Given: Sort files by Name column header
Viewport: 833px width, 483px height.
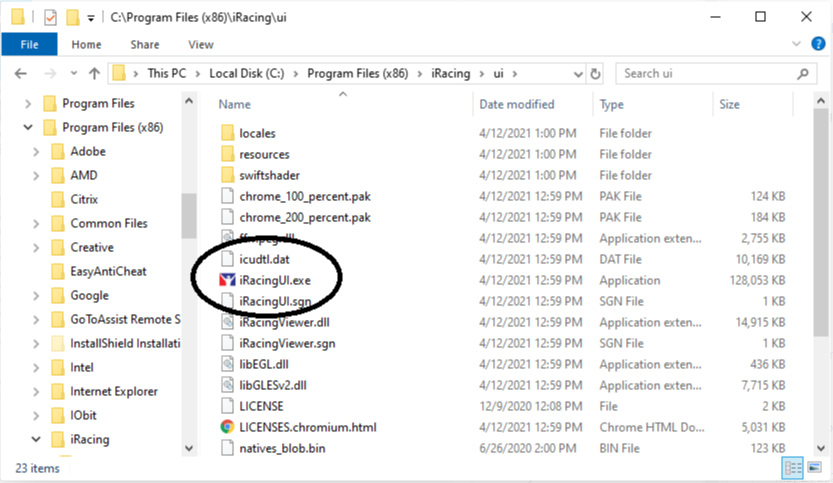Looking at the screenshot, I should pyautogui.click(x=234, y=104).
